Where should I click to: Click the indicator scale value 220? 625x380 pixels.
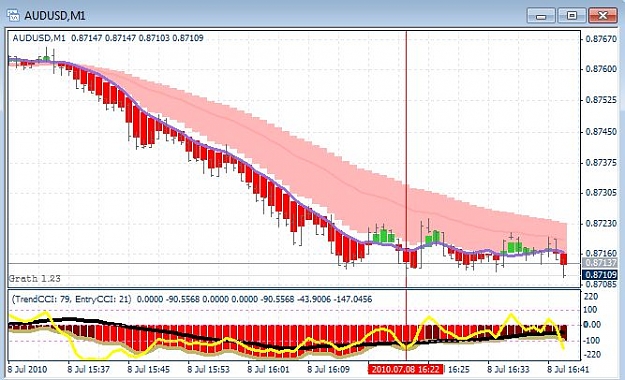pos(590,297)
